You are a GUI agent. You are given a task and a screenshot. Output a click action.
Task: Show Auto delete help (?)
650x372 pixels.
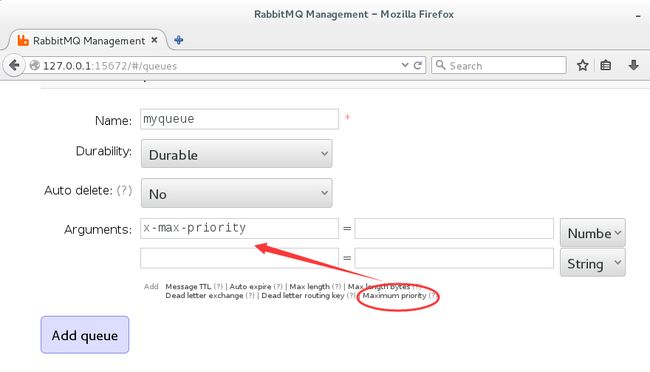click(124, 190)
